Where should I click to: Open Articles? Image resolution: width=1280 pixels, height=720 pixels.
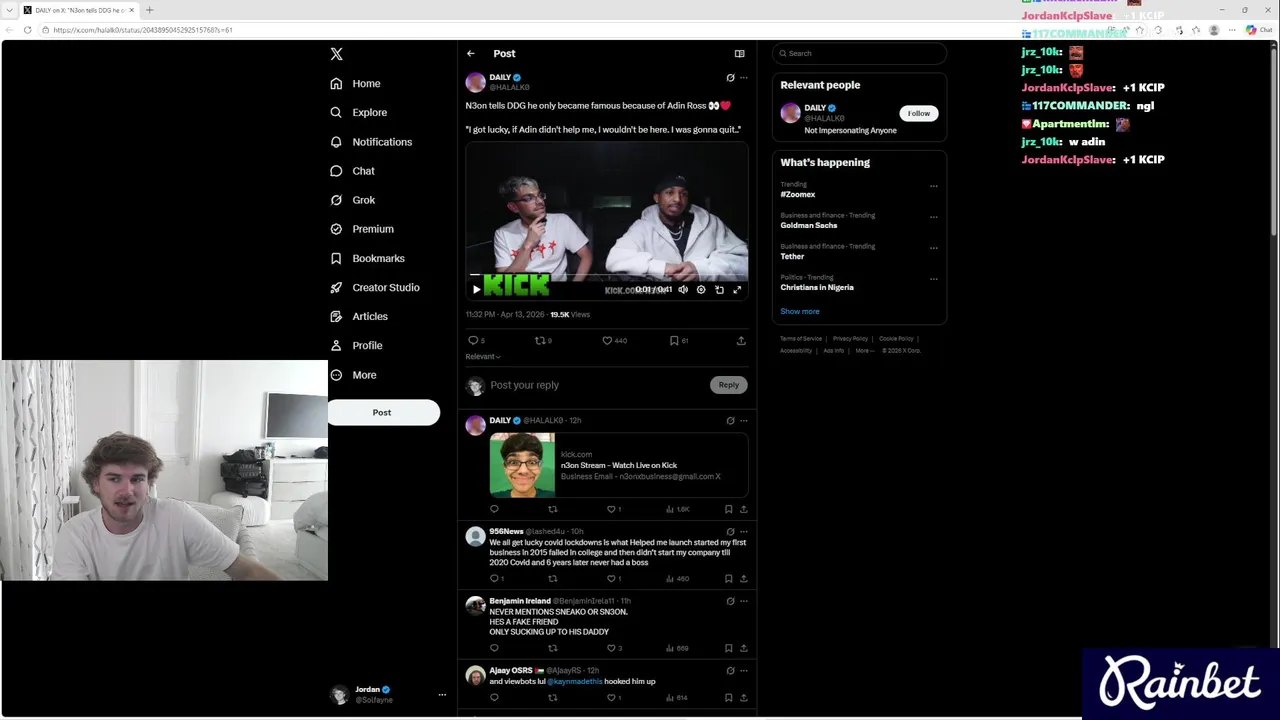[358, 316]
